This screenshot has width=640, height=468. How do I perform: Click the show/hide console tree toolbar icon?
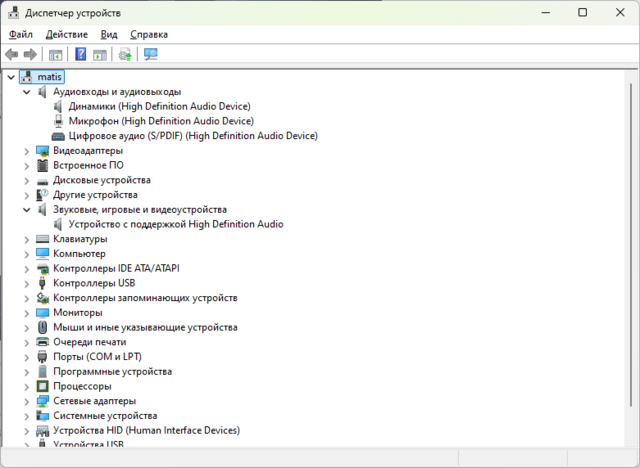(x=56, y=54)
